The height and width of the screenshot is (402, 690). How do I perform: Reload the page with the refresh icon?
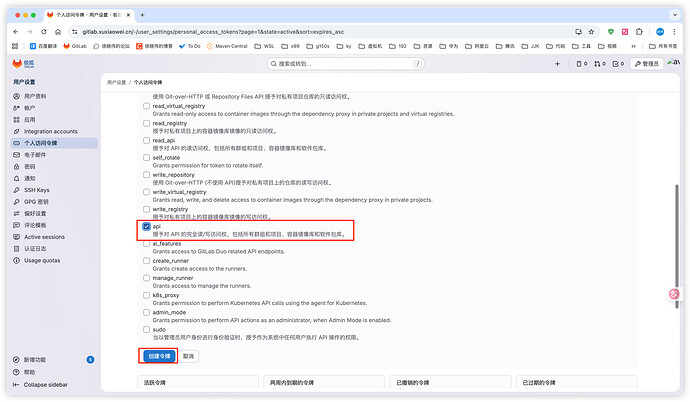pyautogui.click(x=46, y=32)
